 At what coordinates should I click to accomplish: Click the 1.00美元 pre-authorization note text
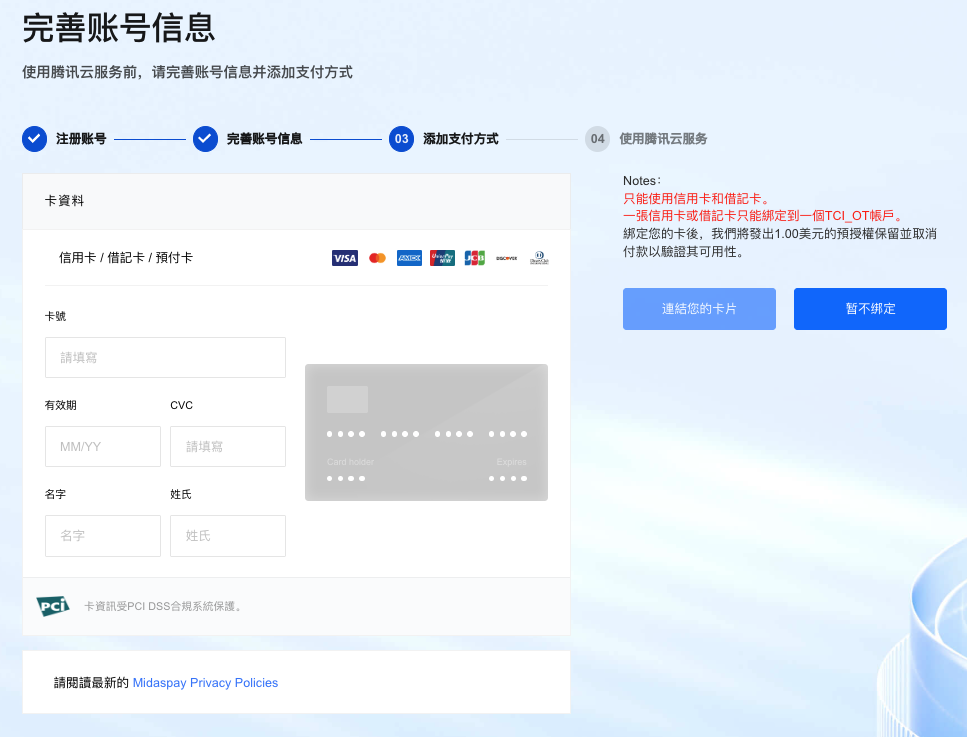[x=780, y=243]
